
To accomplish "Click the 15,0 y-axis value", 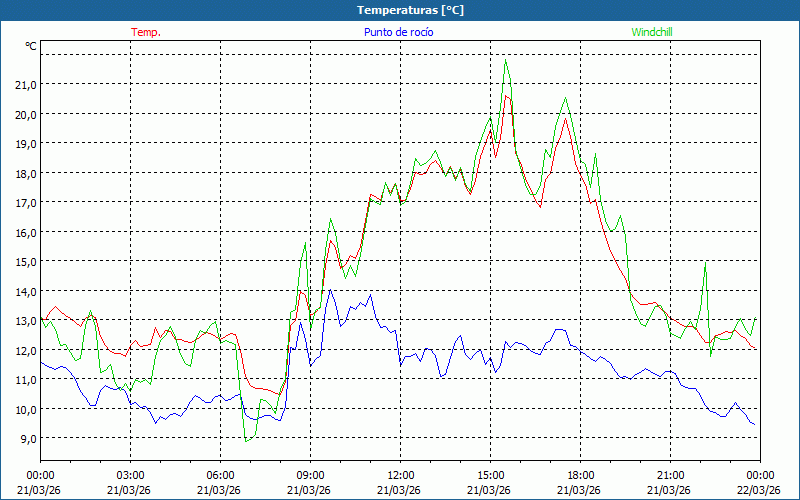I will click(26, 262).
